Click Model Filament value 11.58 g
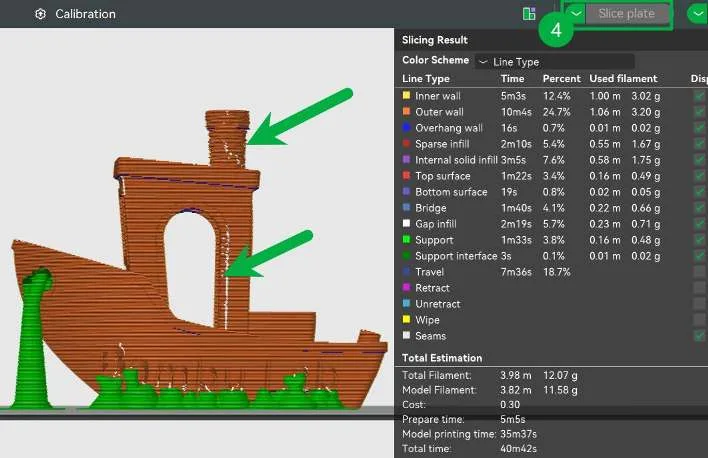 [560, 390]
